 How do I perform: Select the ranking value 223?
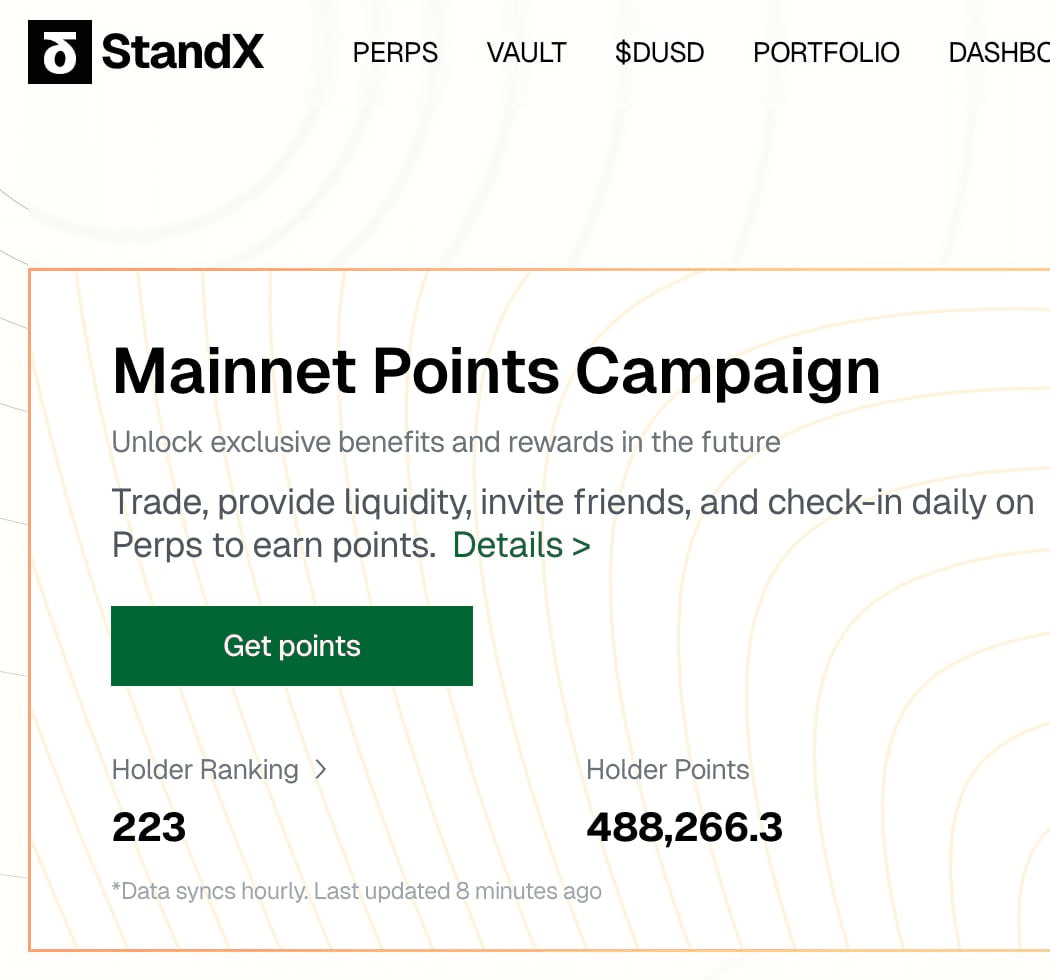point(149,827)
